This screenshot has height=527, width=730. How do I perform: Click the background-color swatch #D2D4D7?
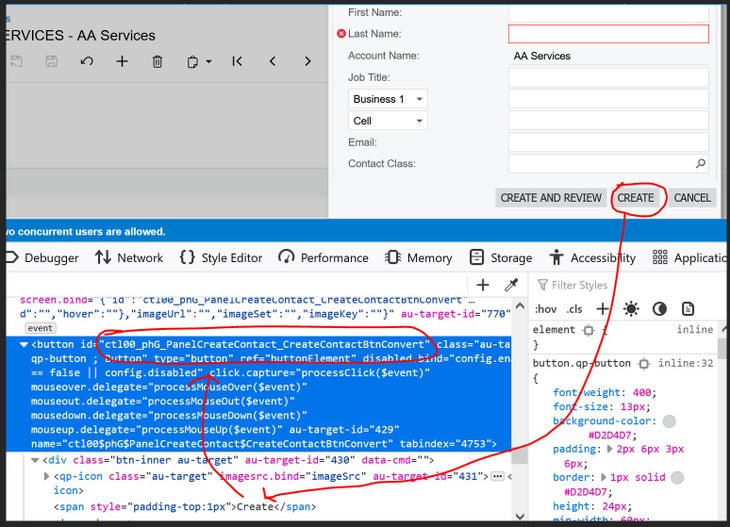pyautogui.click(x=669, y=421)
